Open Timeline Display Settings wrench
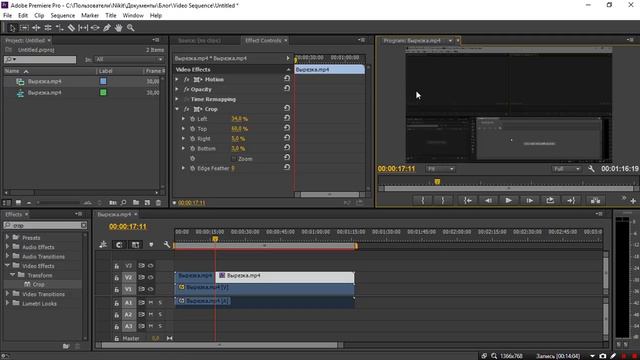 pos(167,244)
